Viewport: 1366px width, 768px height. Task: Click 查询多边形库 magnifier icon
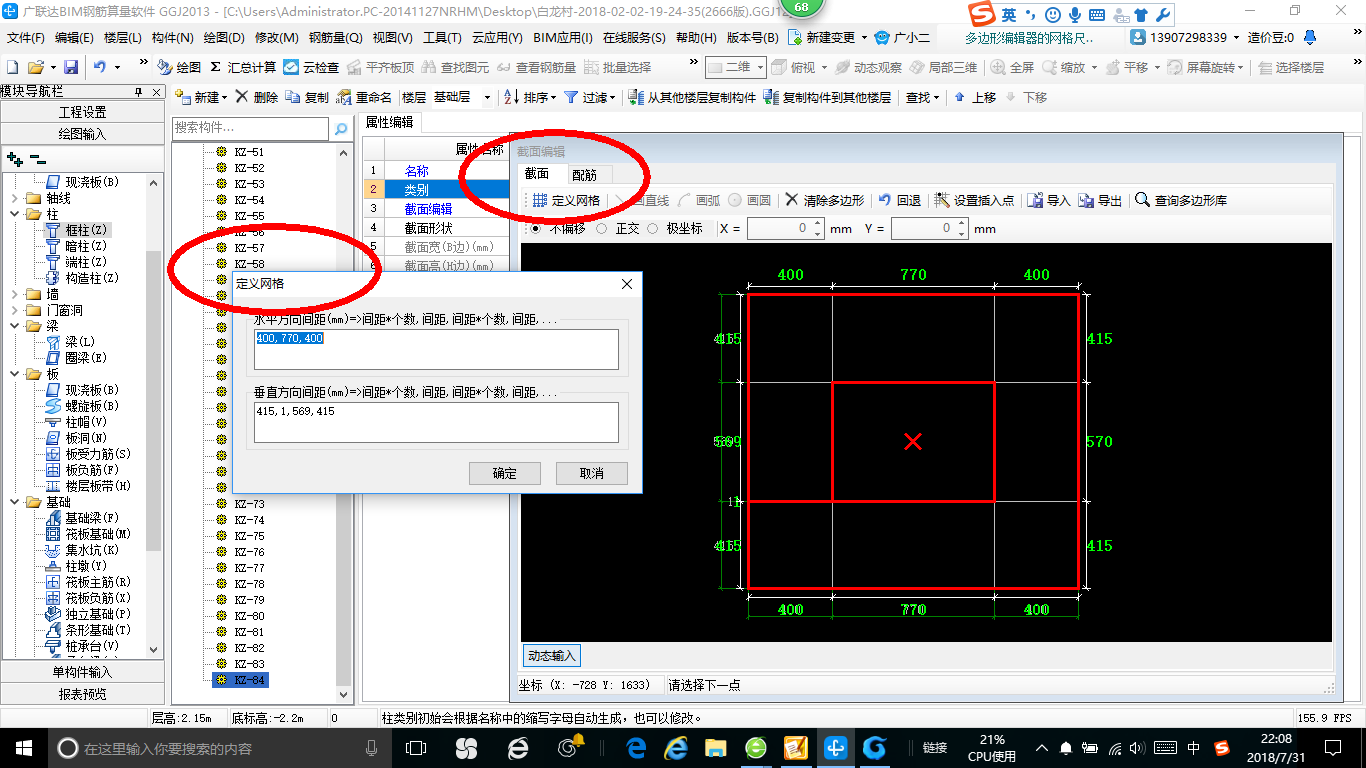click(x=1142, y=200)
